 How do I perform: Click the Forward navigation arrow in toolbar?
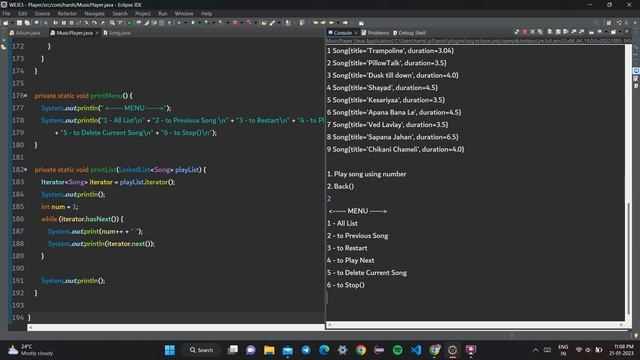coord(345,23)
